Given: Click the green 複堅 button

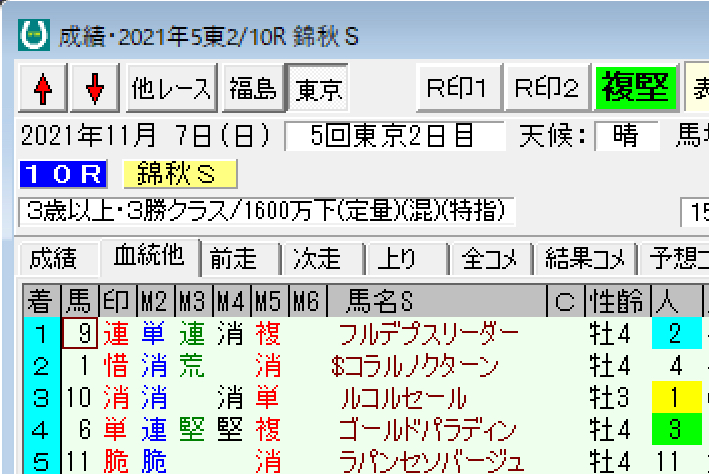Looking at the screenshot, I should click(x=636, y=88).
